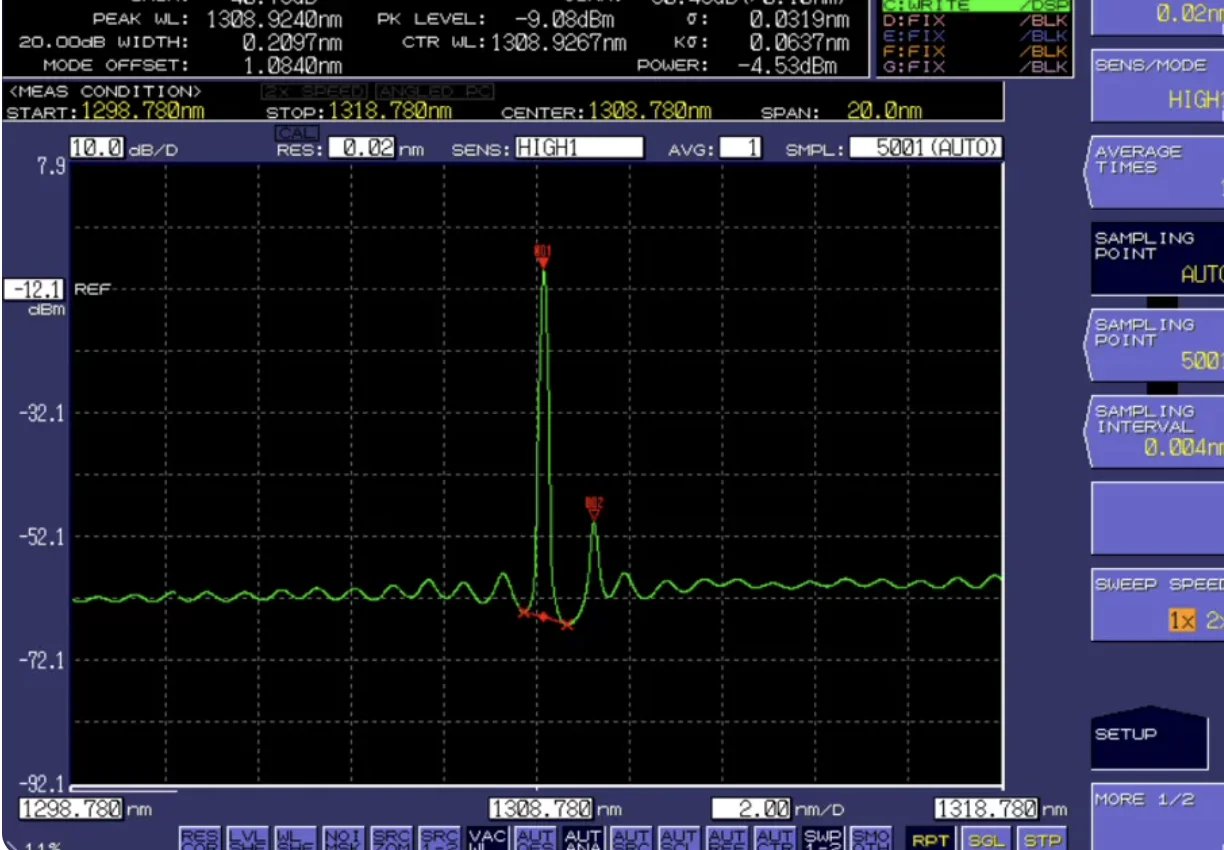Choose 1x sweep speed
Screen dimensions: 1224x850
(1181, 620)
